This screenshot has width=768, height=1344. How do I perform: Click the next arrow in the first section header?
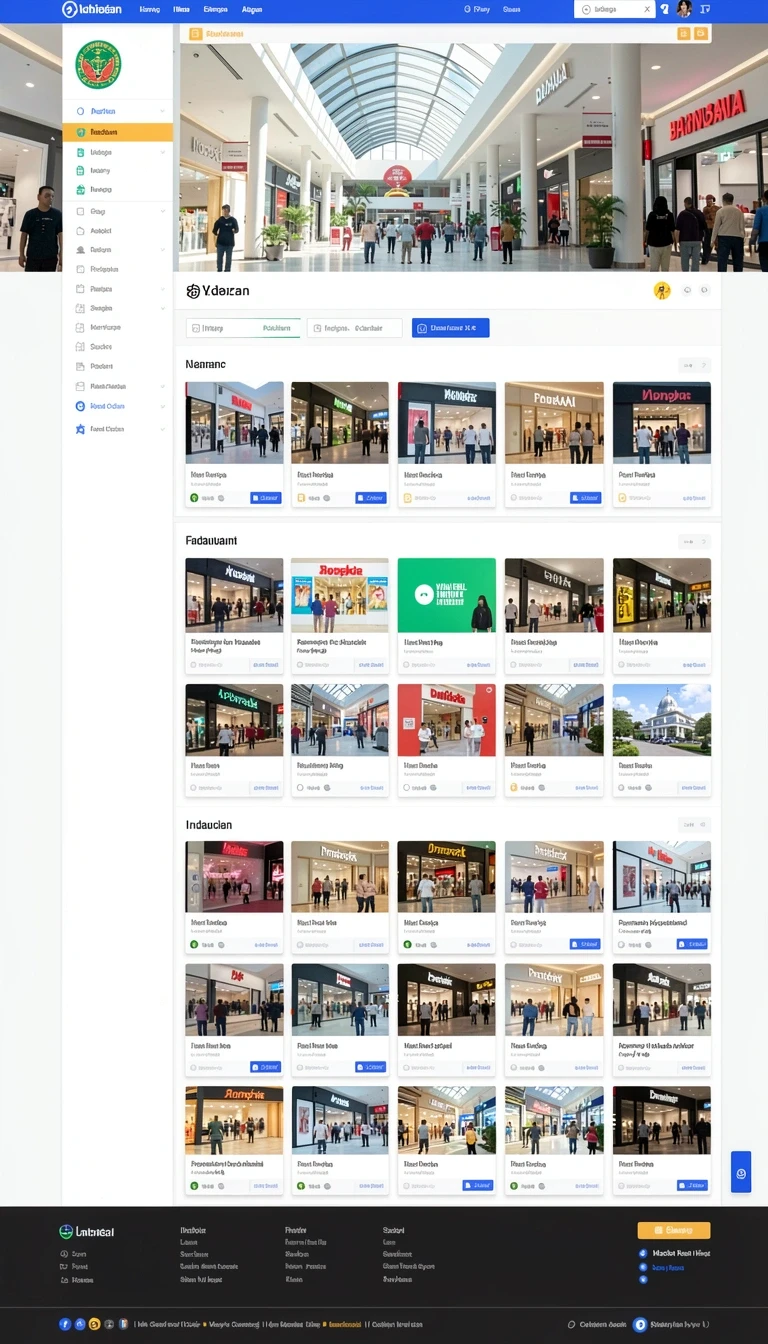click(704, 366)
